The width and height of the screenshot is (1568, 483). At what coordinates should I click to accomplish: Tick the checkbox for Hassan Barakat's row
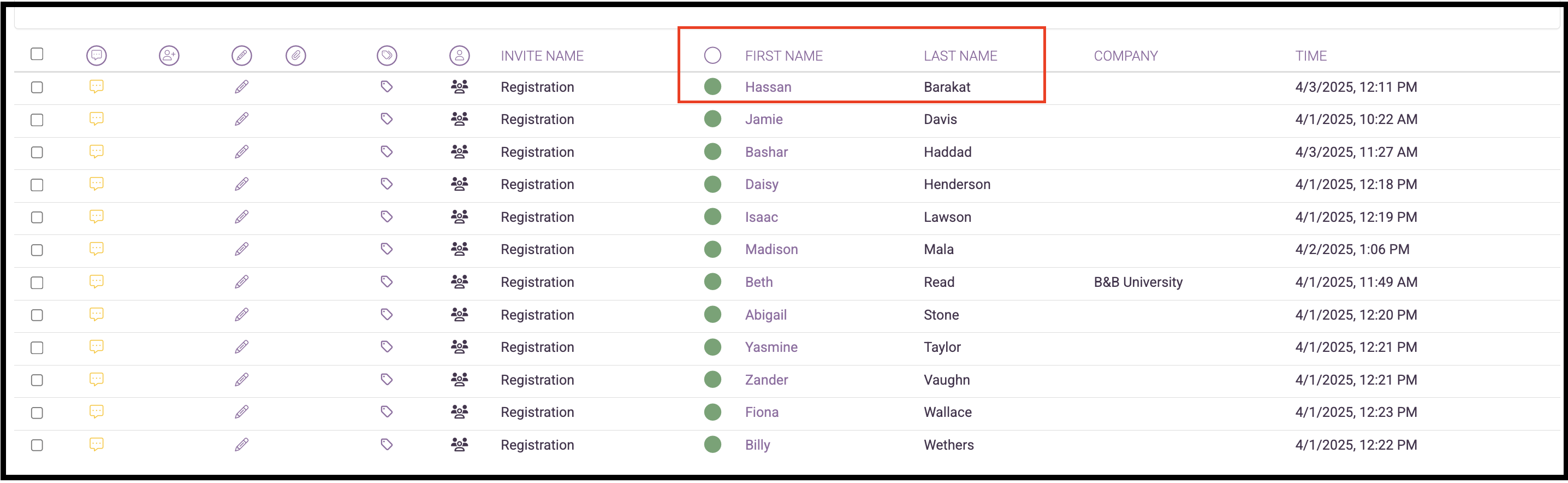pyautogui.click(x=37, y=87)
